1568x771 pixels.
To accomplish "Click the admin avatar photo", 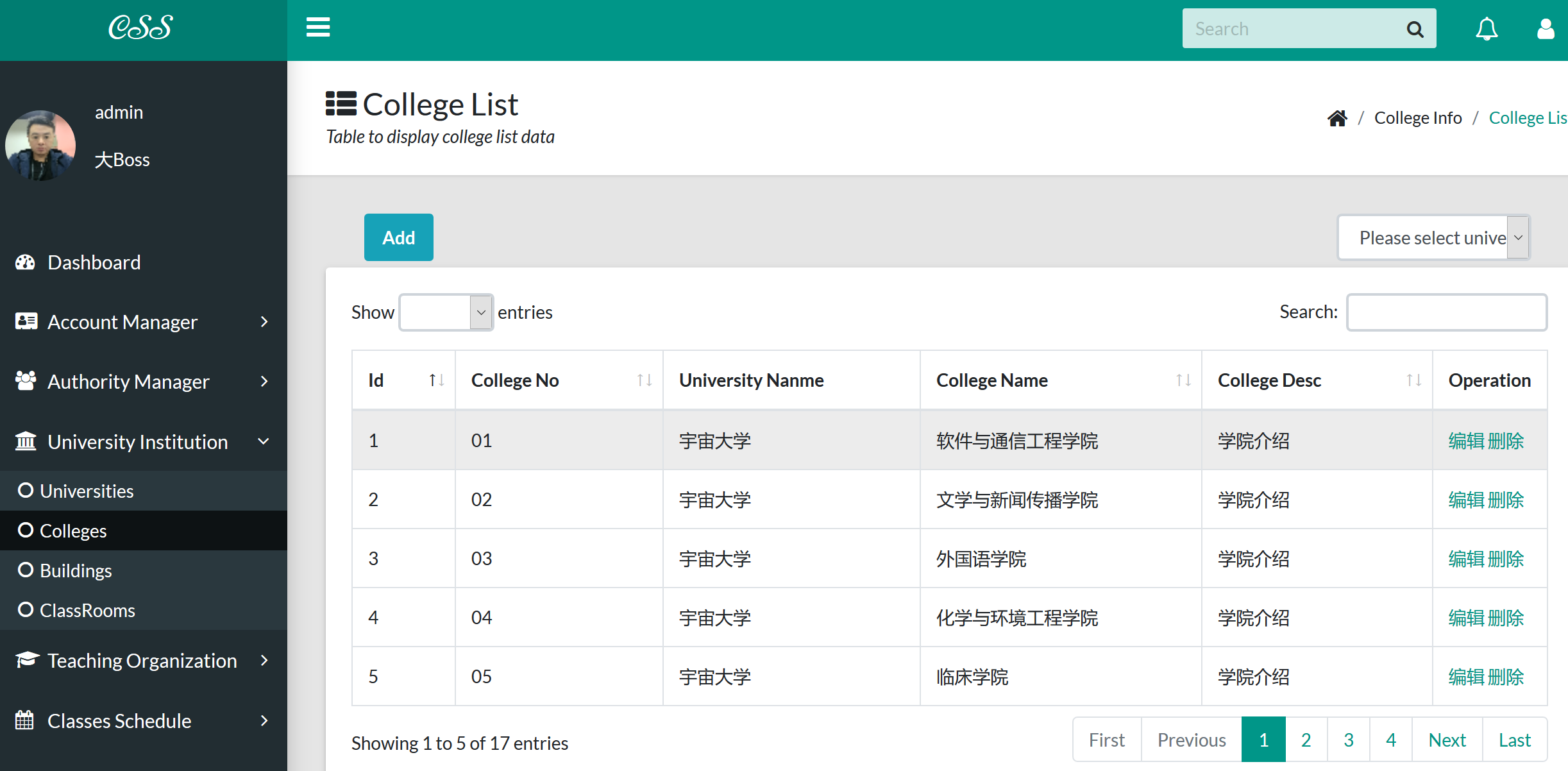I will coord(40,145).
